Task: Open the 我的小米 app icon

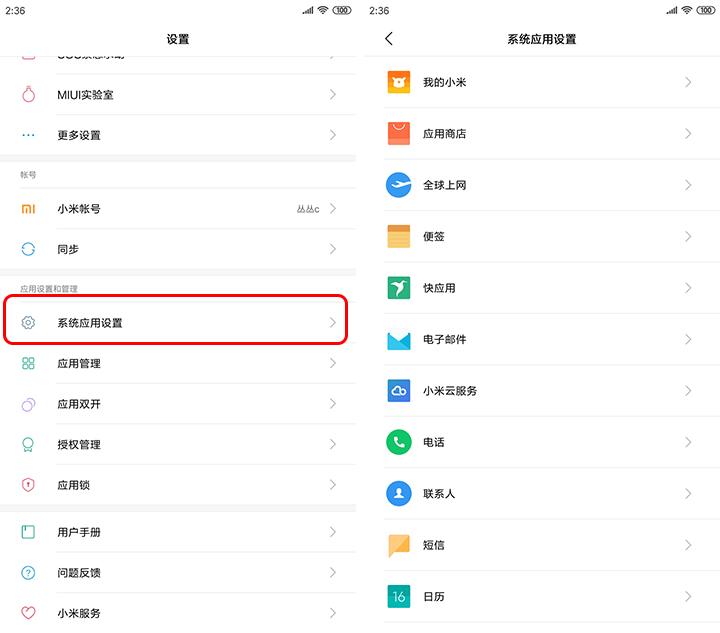Action: [x=399, y=82]
